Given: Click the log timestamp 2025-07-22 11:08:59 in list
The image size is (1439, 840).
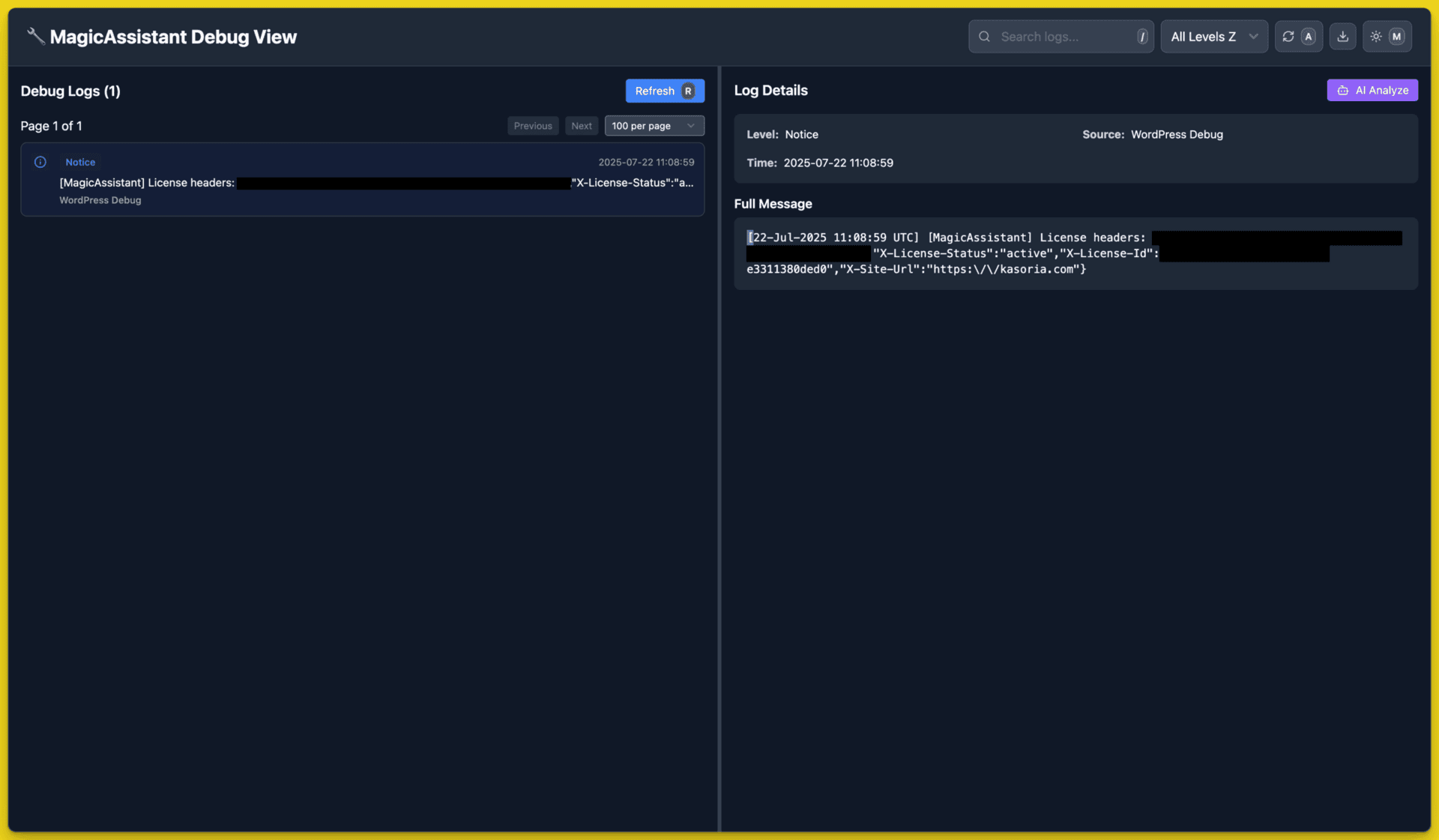Looking at the screenshot, I should 646,162.
